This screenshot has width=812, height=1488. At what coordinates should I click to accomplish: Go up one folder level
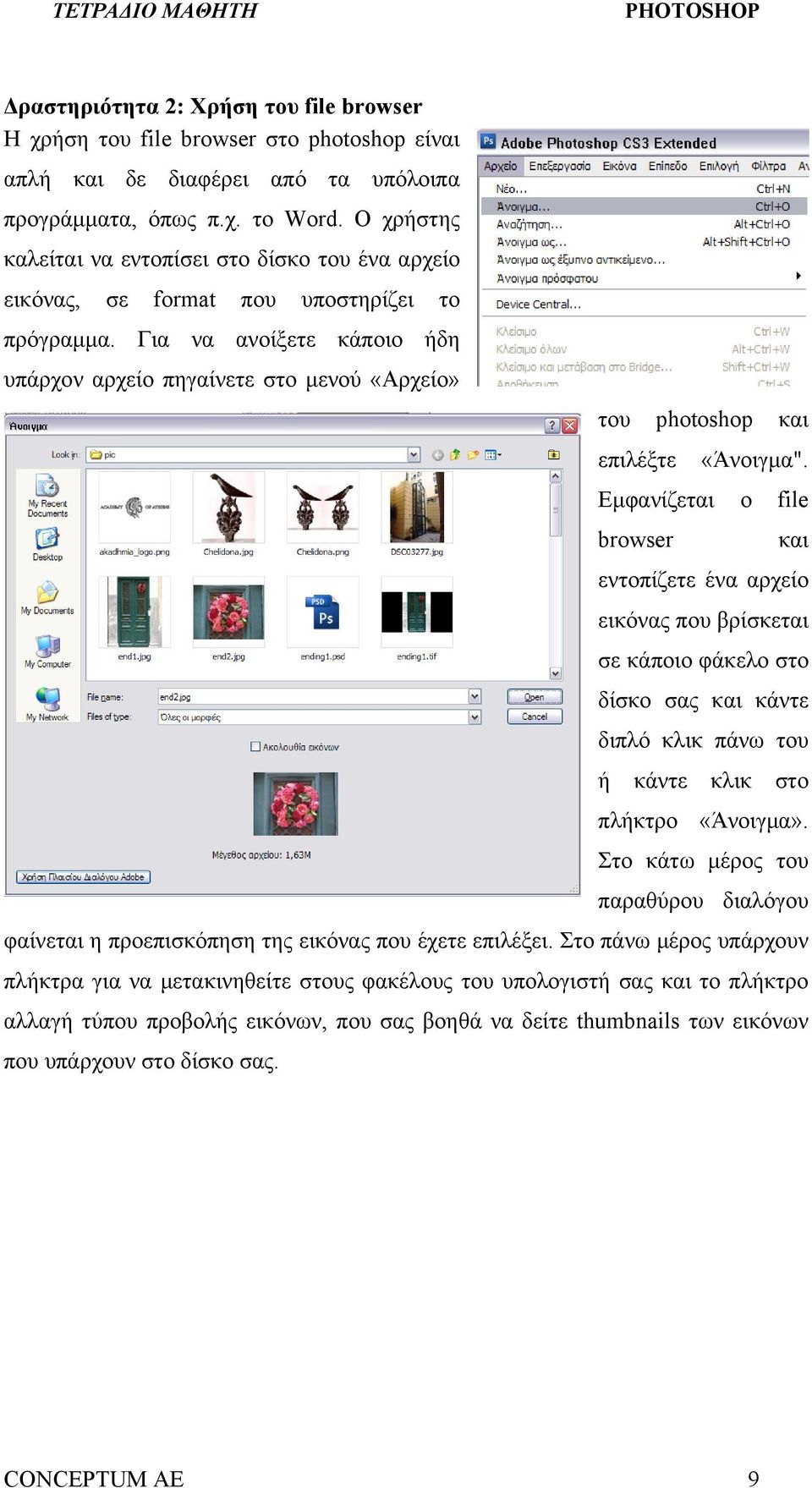(455, 455)
